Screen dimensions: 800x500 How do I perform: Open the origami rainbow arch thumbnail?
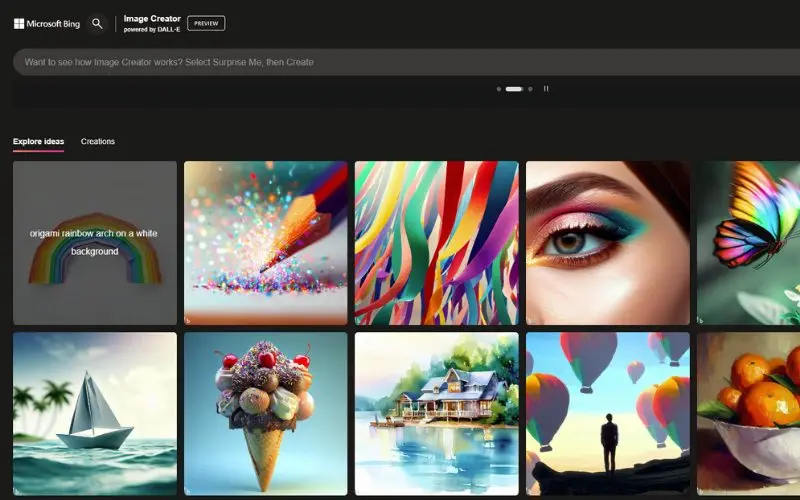[x=95, y=243]
